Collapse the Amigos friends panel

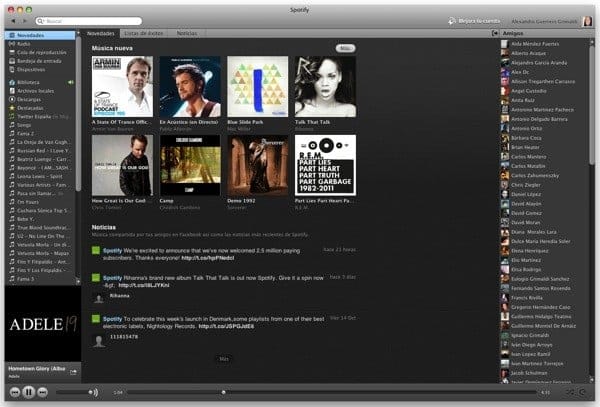495,33
